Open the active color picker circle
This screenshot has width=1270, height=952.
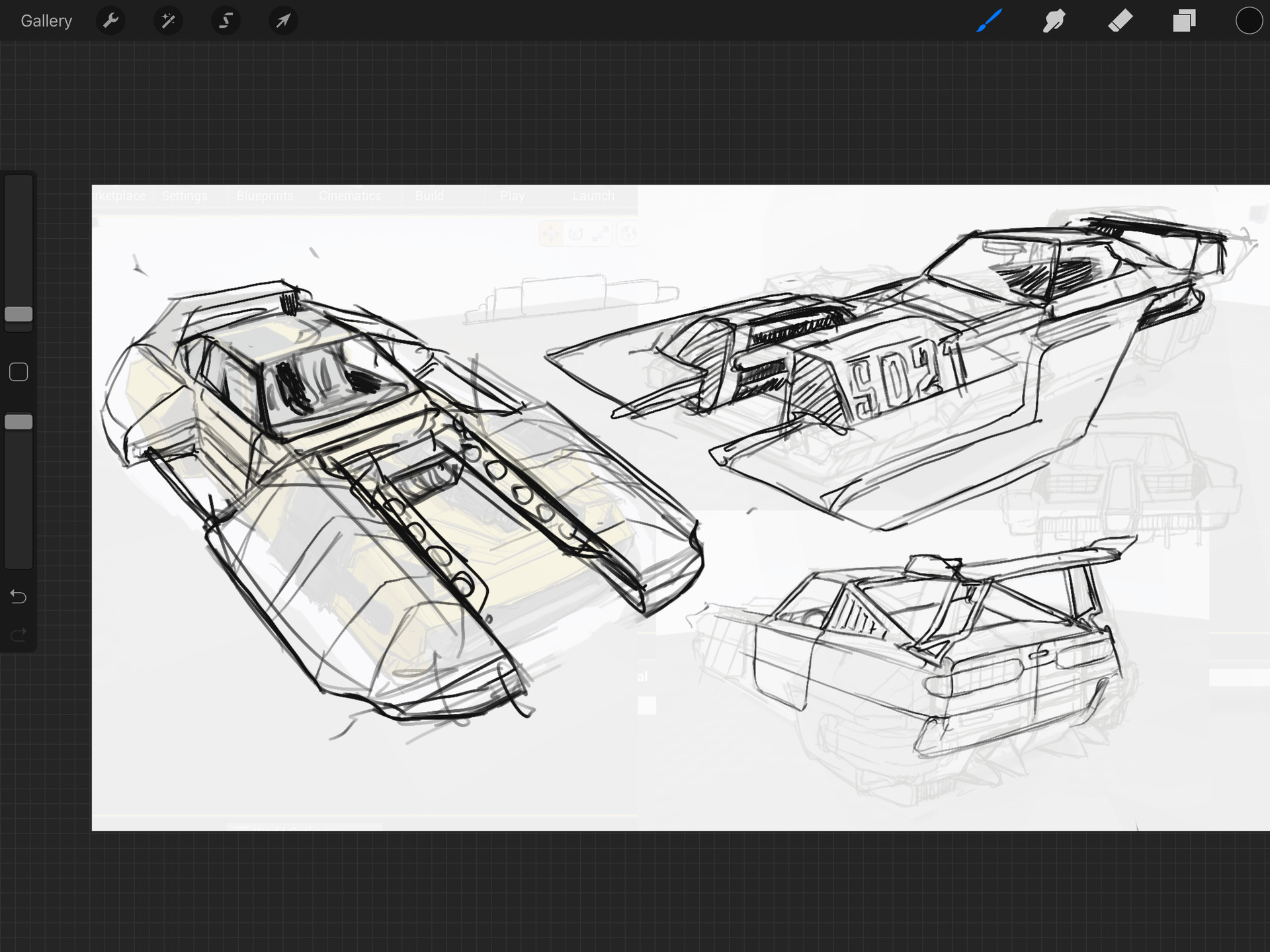[1248, 21]
